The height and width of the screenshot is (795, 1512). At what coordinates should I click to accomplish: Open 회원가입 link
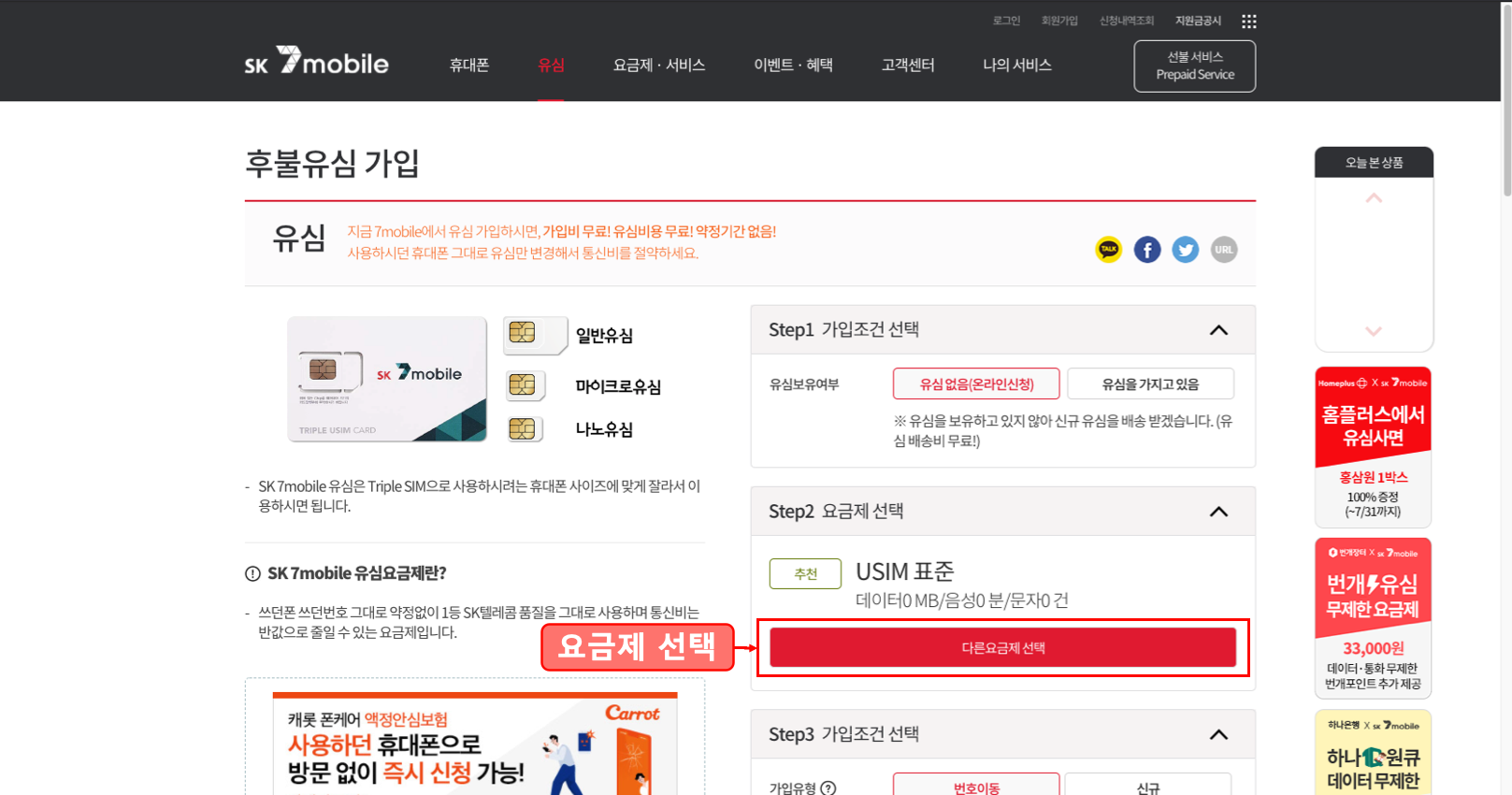(x=1059, y=21)
